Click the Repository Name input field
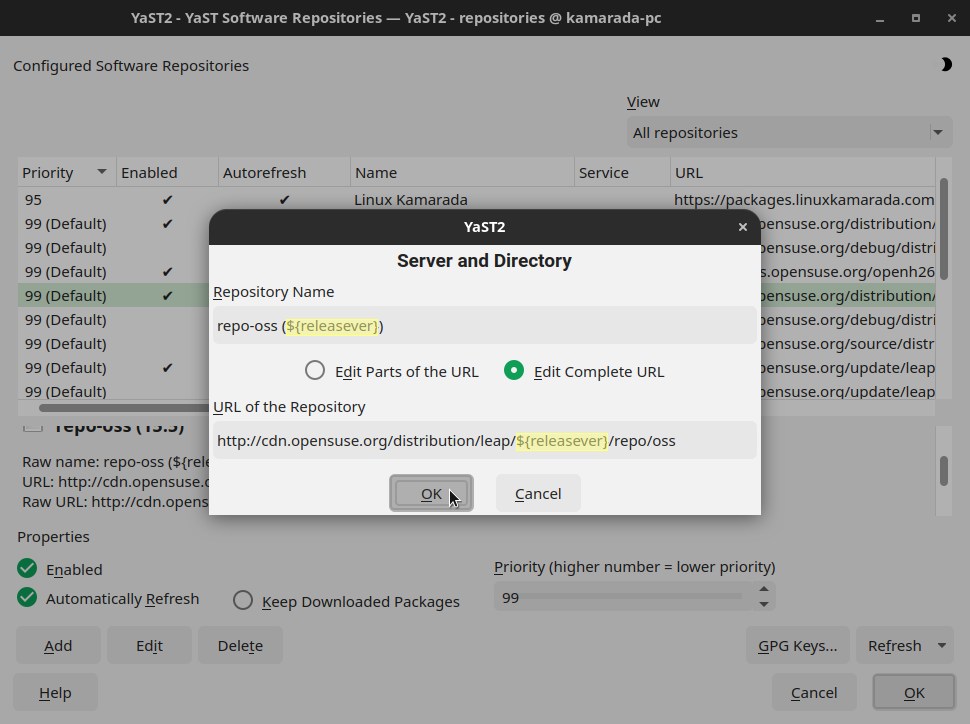The height and width of the screenshot is (724, 970). [484, 325]
